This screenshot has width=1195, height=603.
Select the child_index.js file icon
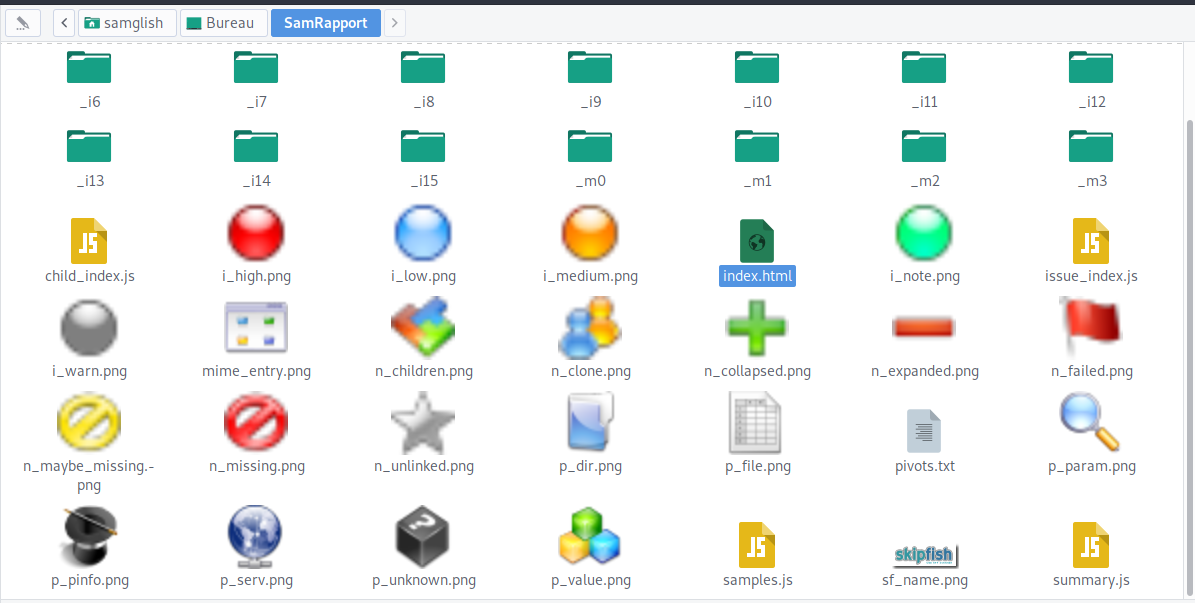click(89, 241)
